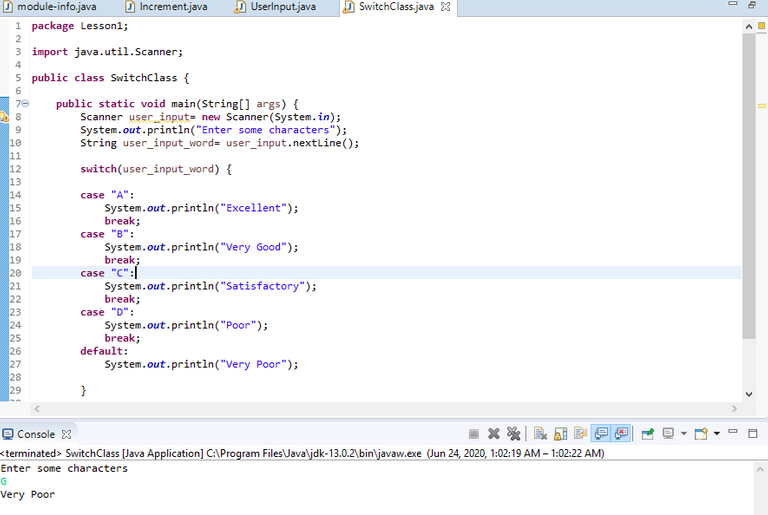Click the editor vertical scrollbar thumb
Viewport: 768px width, 515px height.
point(748,186)
